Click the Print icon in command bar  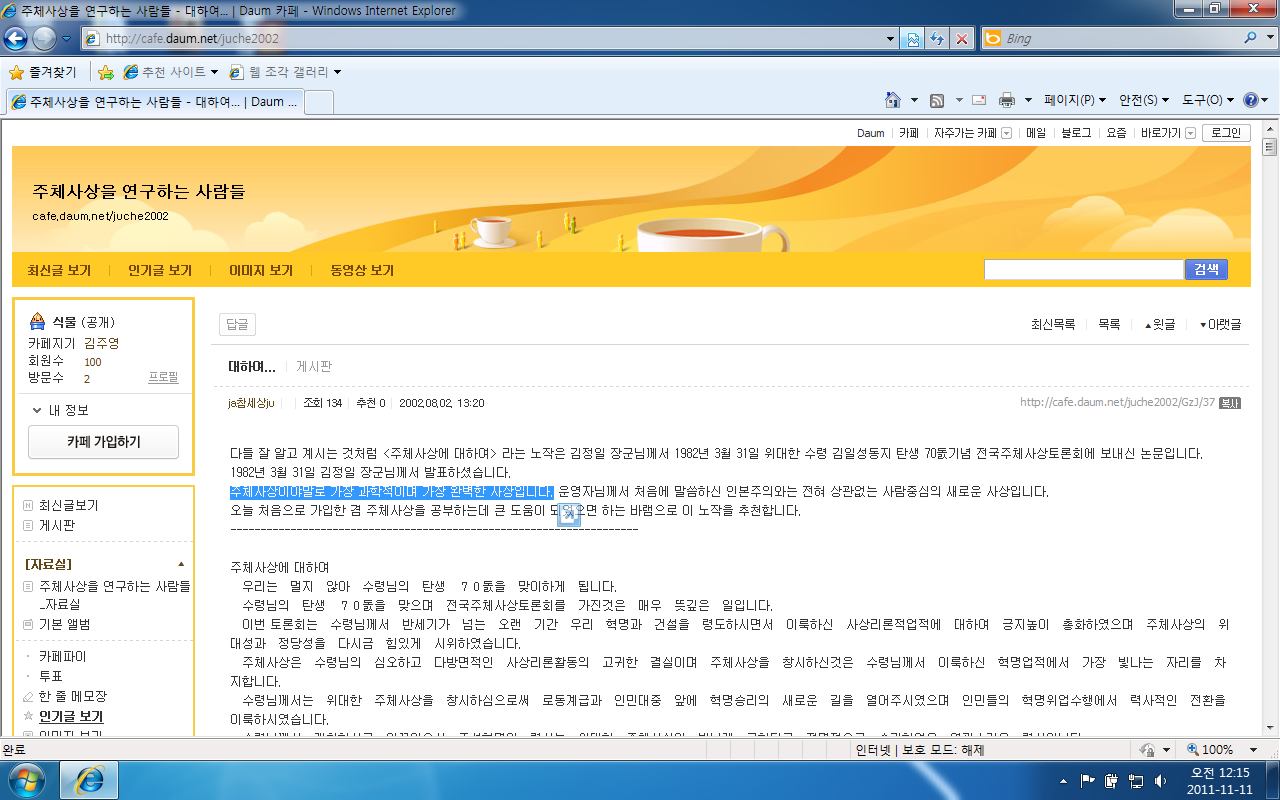pyautogui.click(x=1007, y=100)
